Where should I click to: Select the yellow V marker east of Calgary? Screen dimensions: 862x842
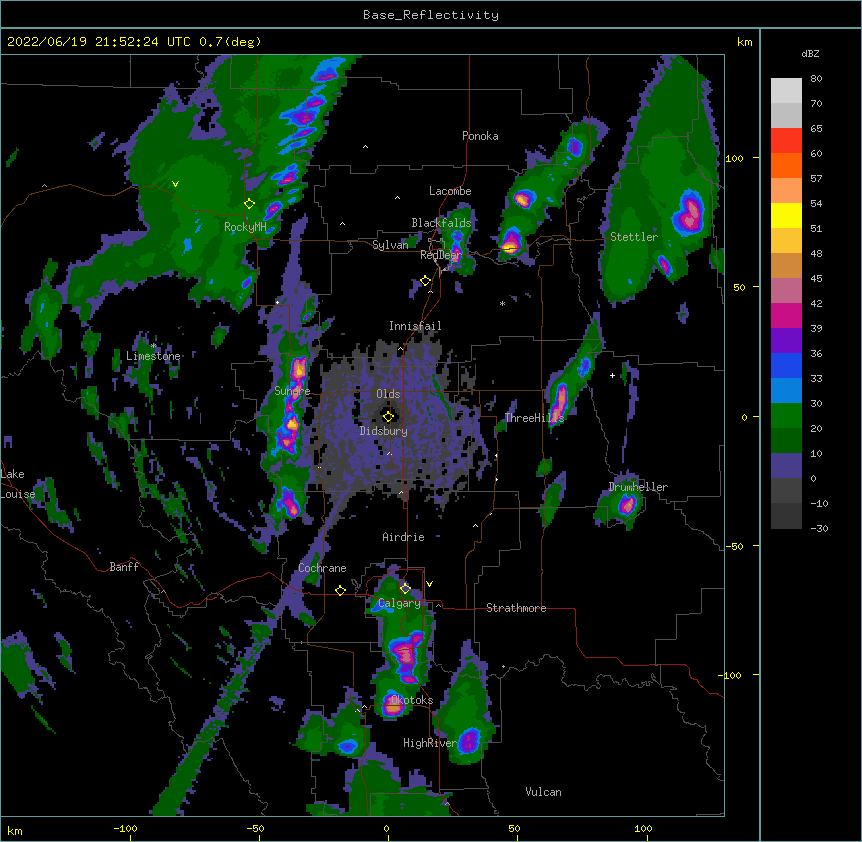pyautogui.click(x=429, y=584)
